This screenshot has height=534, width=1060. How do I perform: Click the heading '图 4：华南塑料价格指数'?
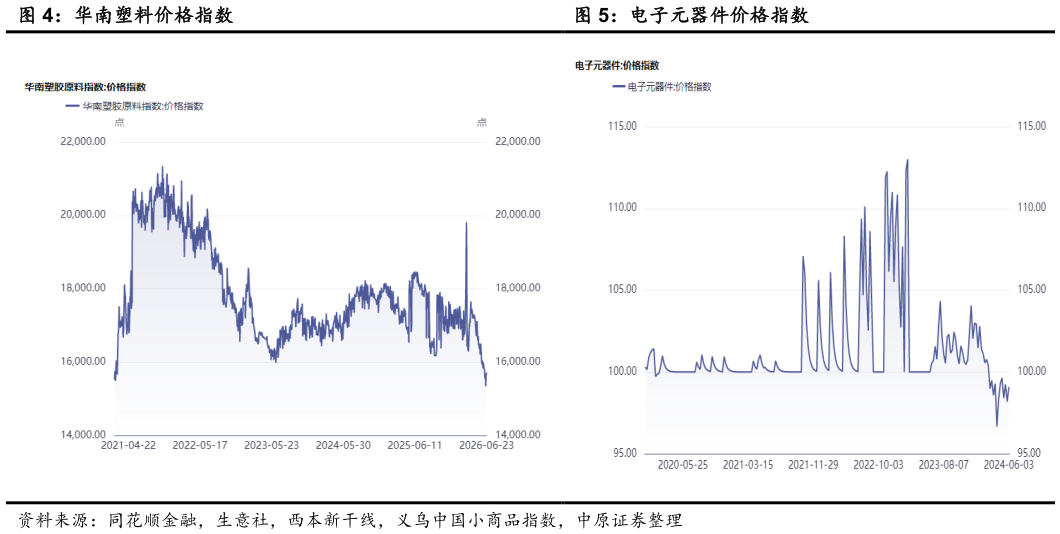click(126, 15)
